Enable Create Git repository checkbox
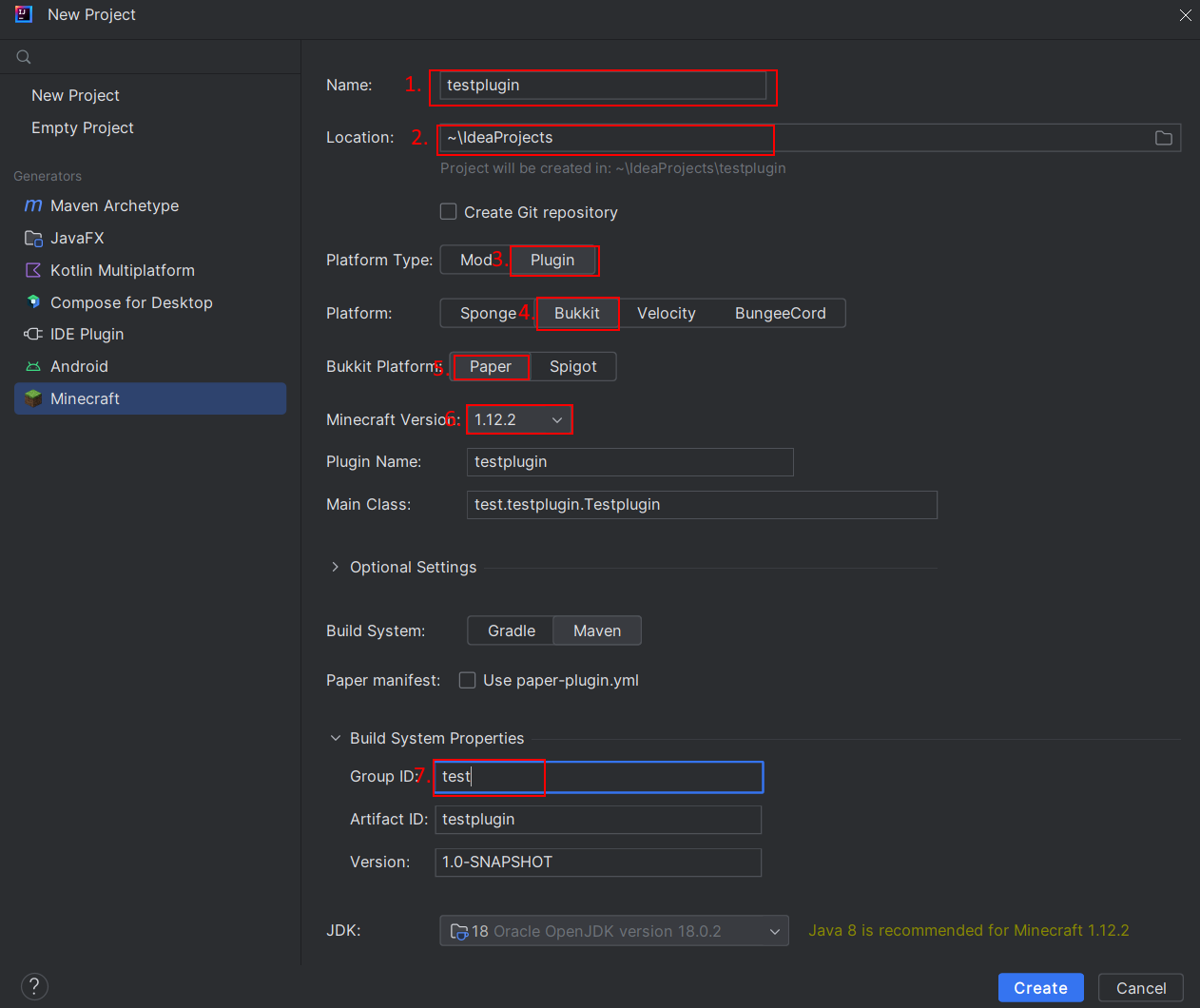 tap(449, 211)
